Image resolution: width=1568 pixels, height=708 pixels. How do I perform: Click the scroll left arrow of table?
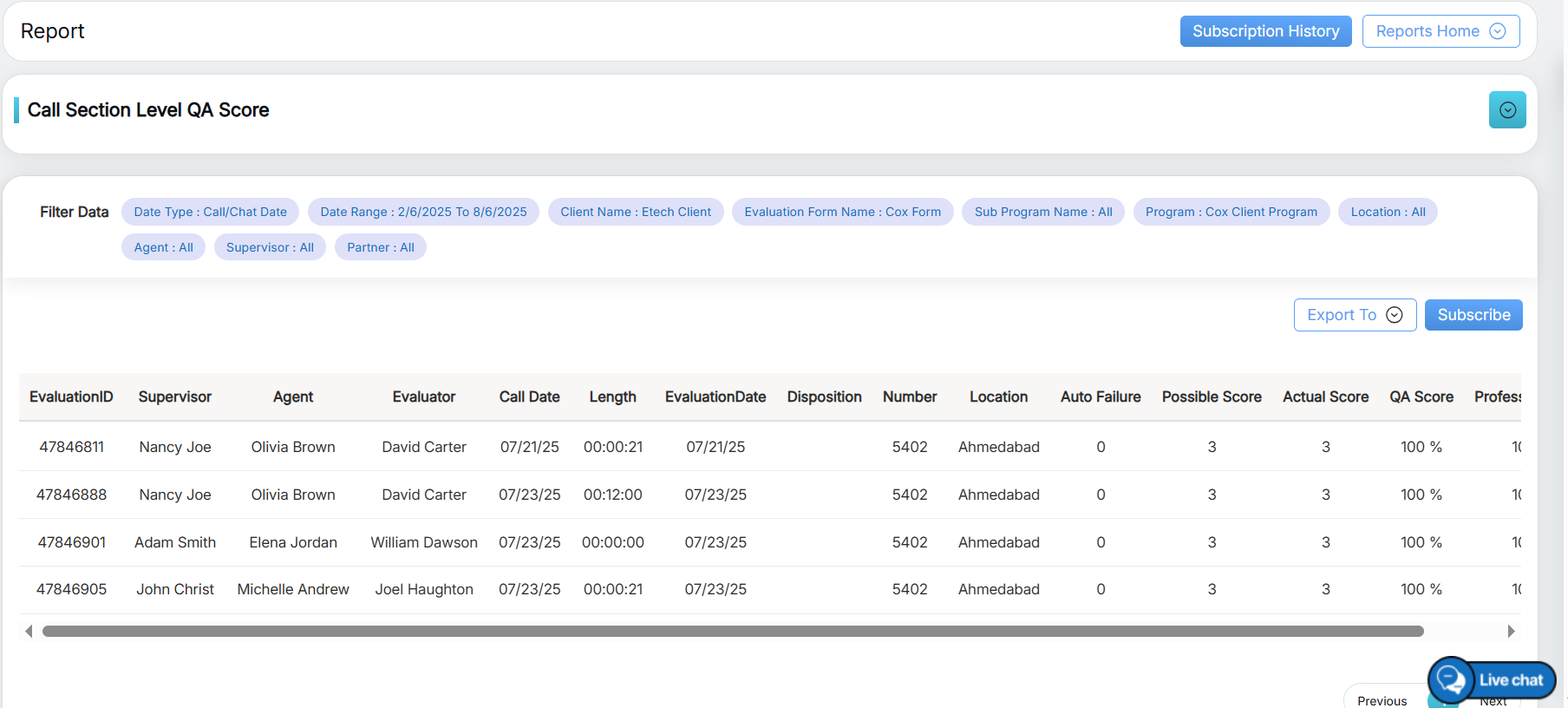tap(29, 632)
